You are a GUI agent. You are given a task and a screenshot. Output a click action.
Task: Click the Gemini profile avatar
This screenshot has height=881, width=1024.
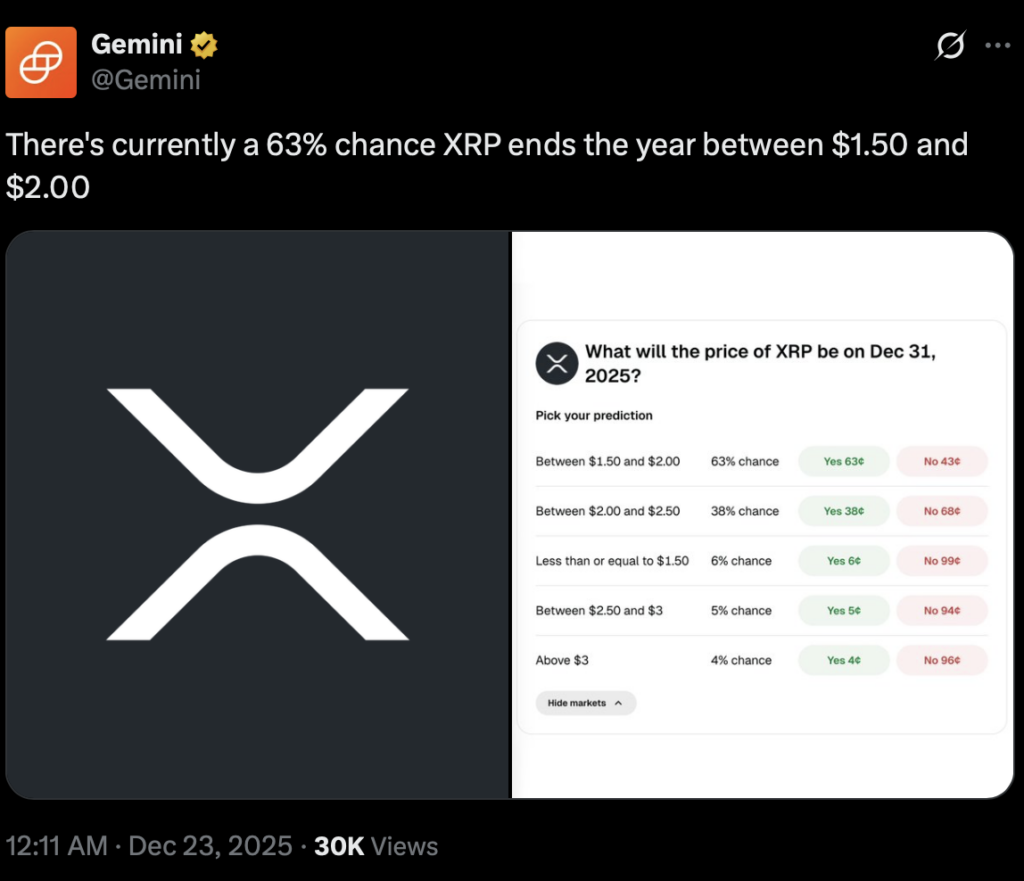(x=40, y=61)
